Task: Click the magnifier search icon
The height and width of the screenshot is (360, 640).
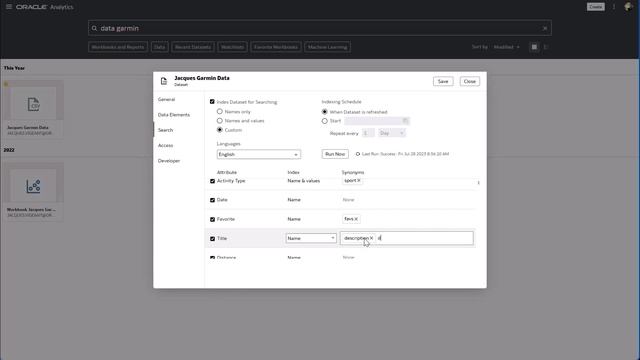Action: [x=94, y=28]
